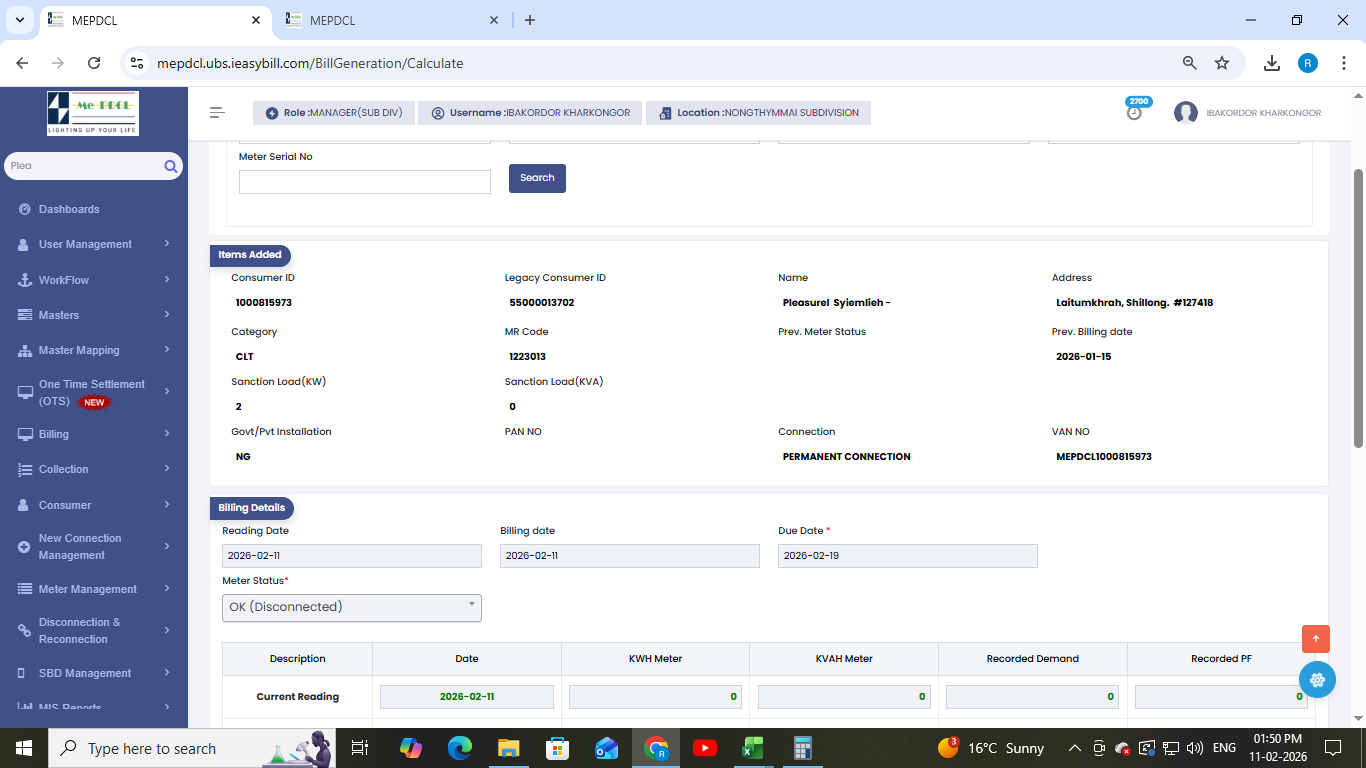Open the user profile avatar icon
This screenshot has width=1366, height=768.
click(1186, 113)
